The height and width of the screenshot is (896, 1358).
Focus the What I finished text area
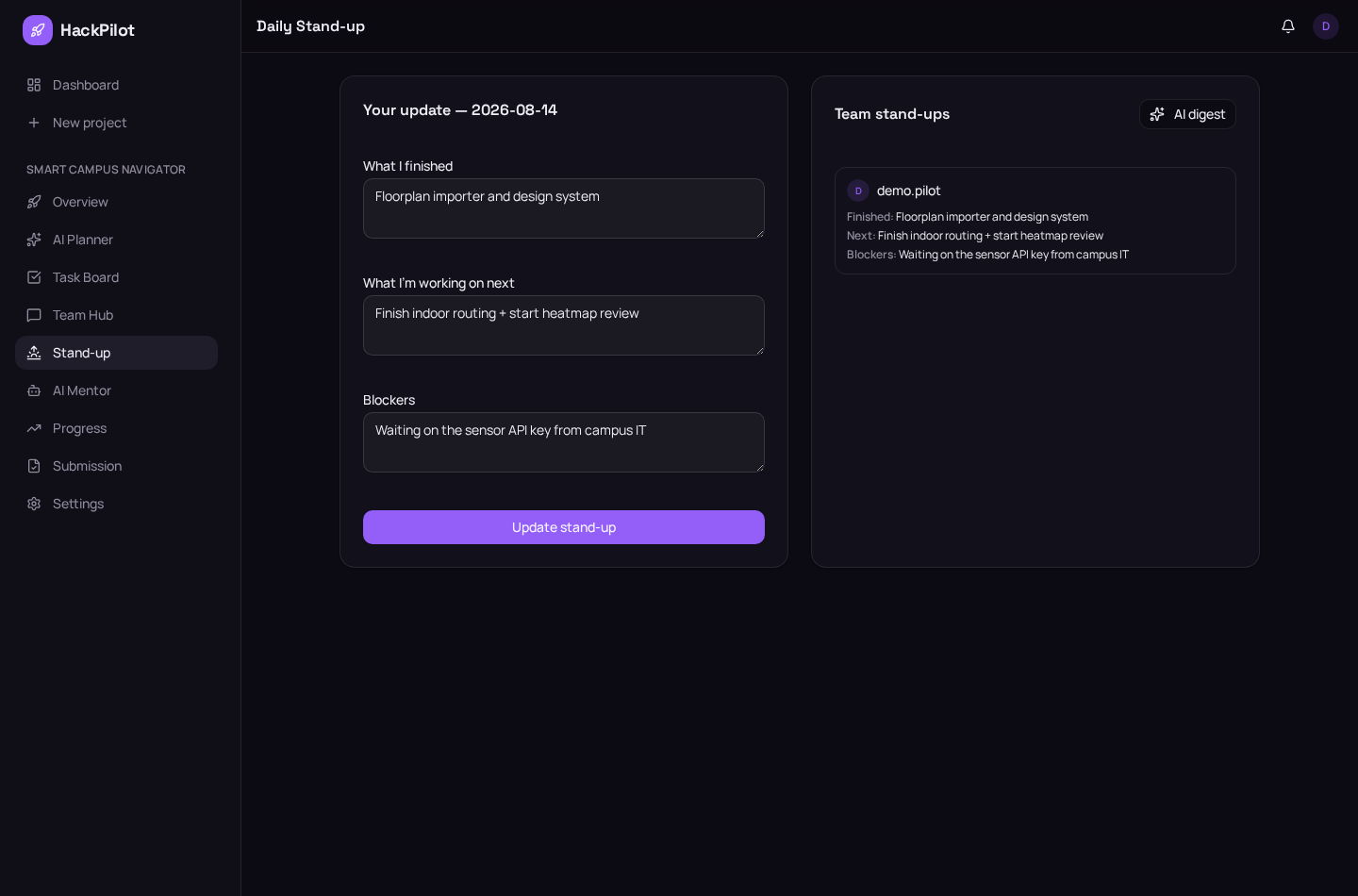click(564, 208)
